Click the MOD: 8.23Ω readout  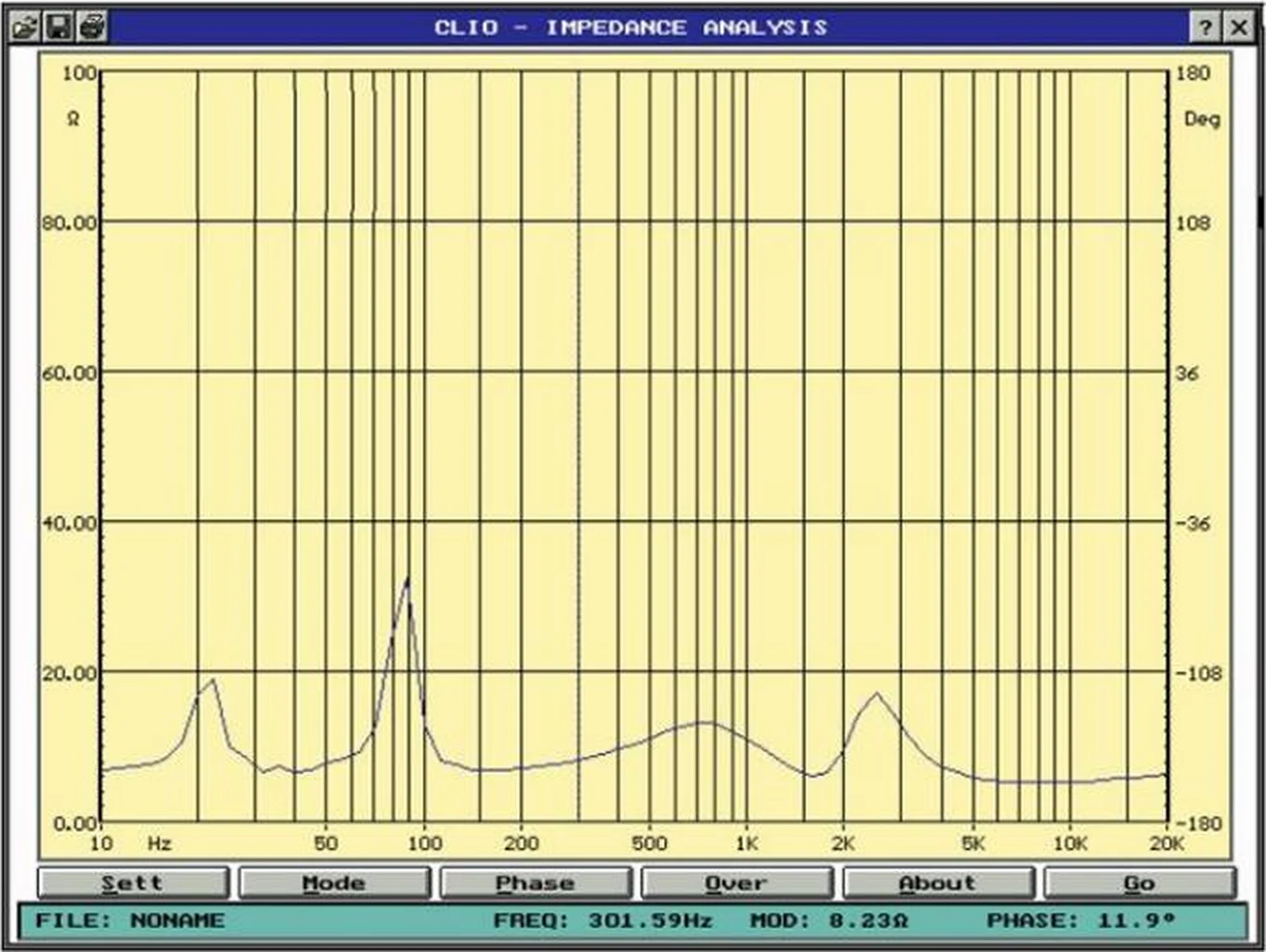tap(829, 920)
